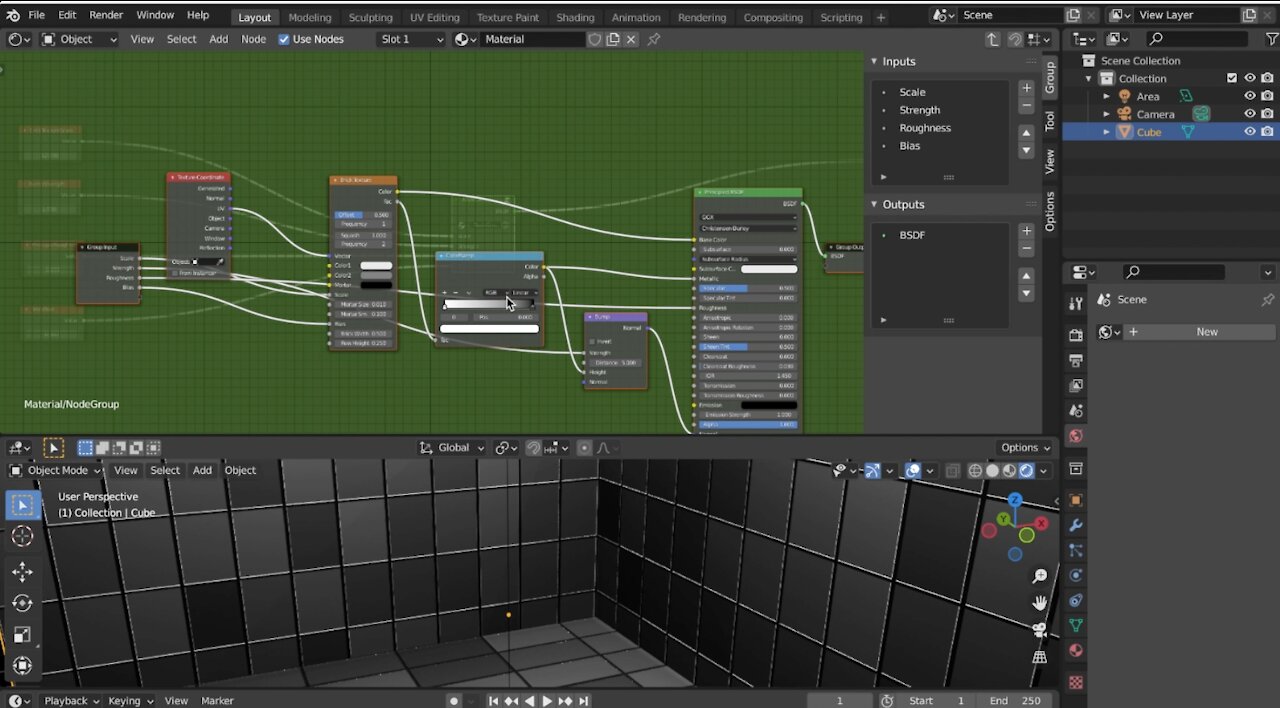Go to parent node tree arrow
The image size is (1280, 708).
[x=992, y=39]
